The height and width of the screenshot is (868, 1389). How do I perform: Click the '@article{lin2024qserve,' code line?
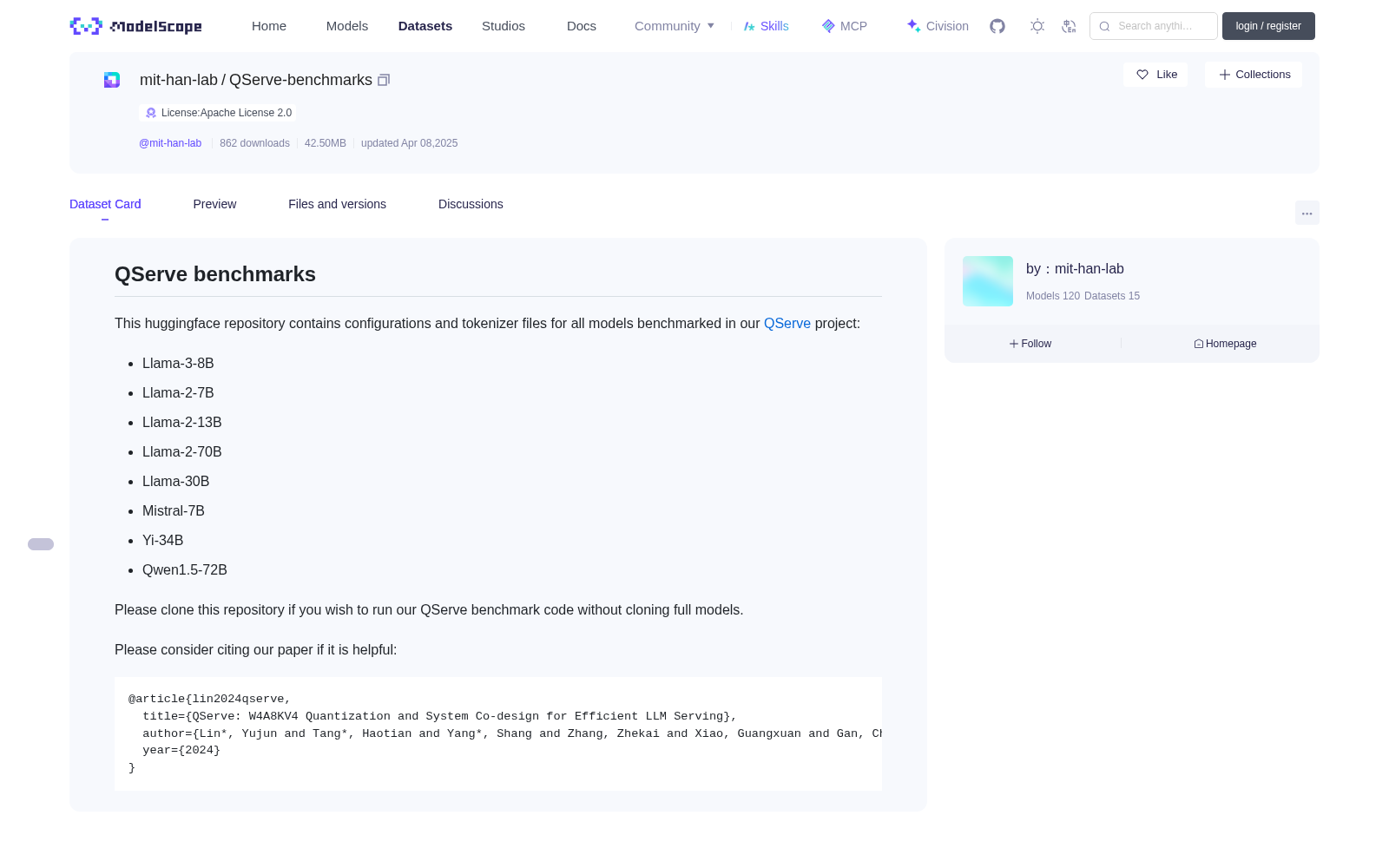tap(210, 699)
